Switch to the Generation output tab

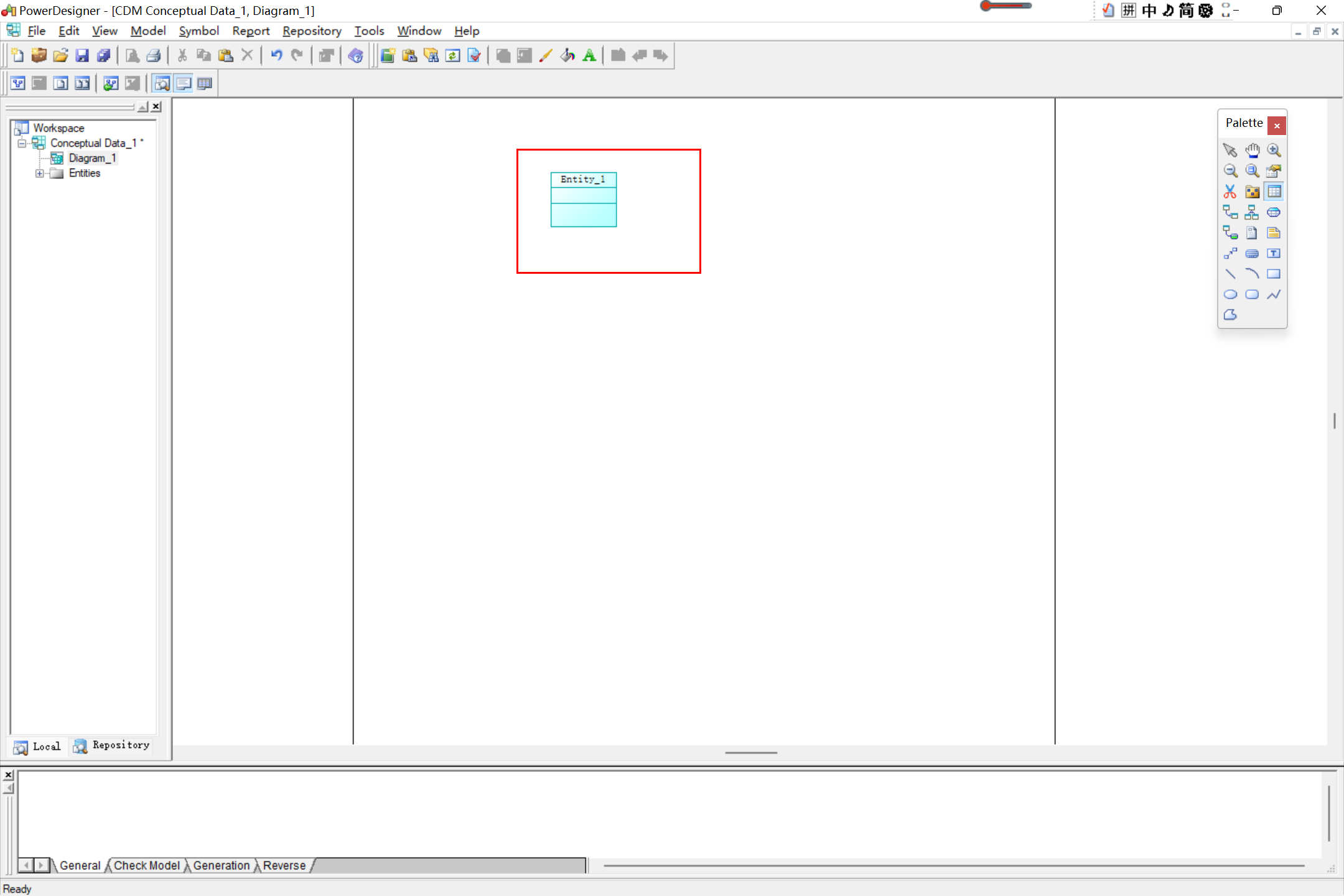tap(222, 866)
